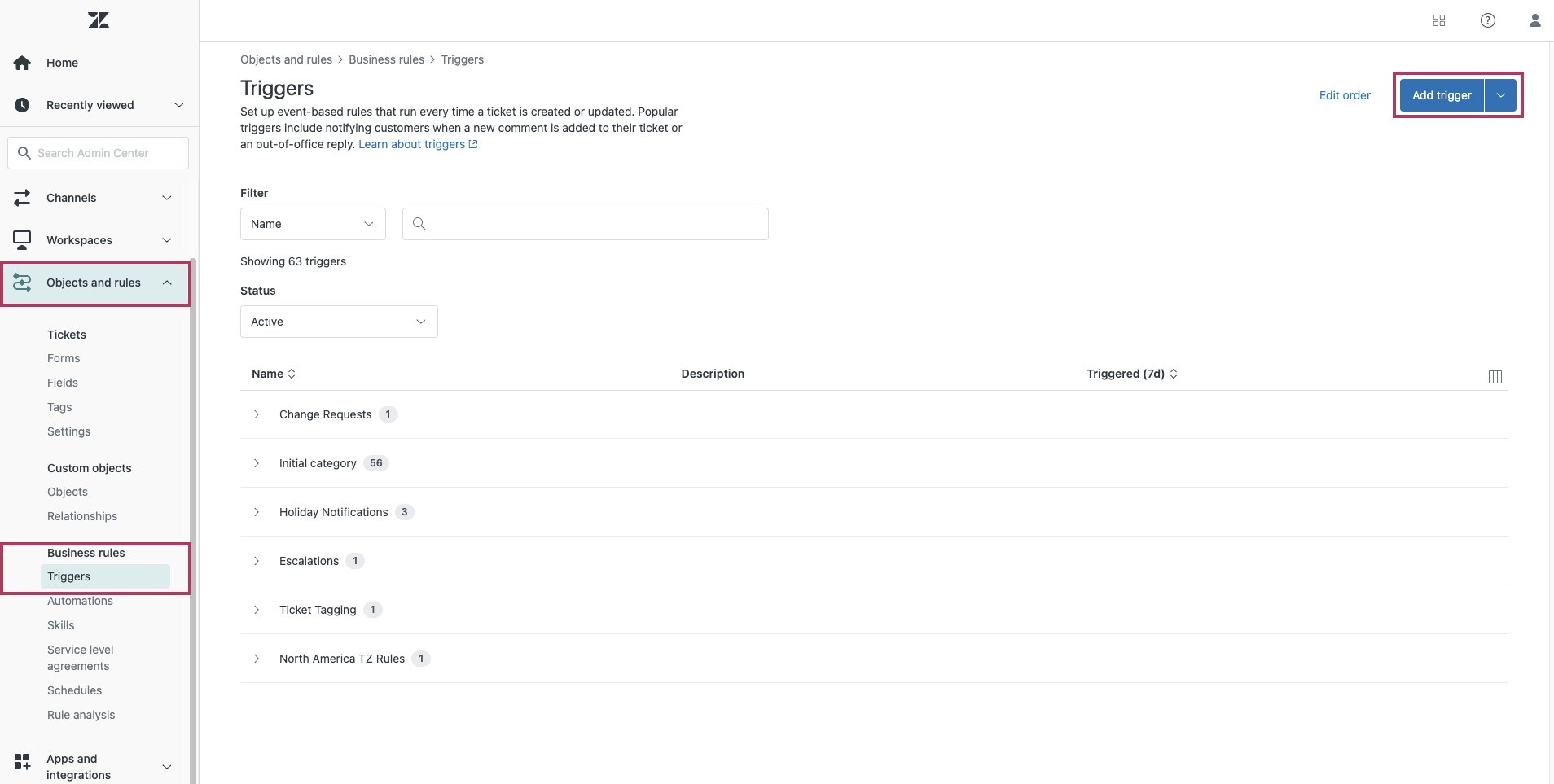Expand the Change Requests category
1554x784 pixels.
pyautogui.click(x=257, y=414)
